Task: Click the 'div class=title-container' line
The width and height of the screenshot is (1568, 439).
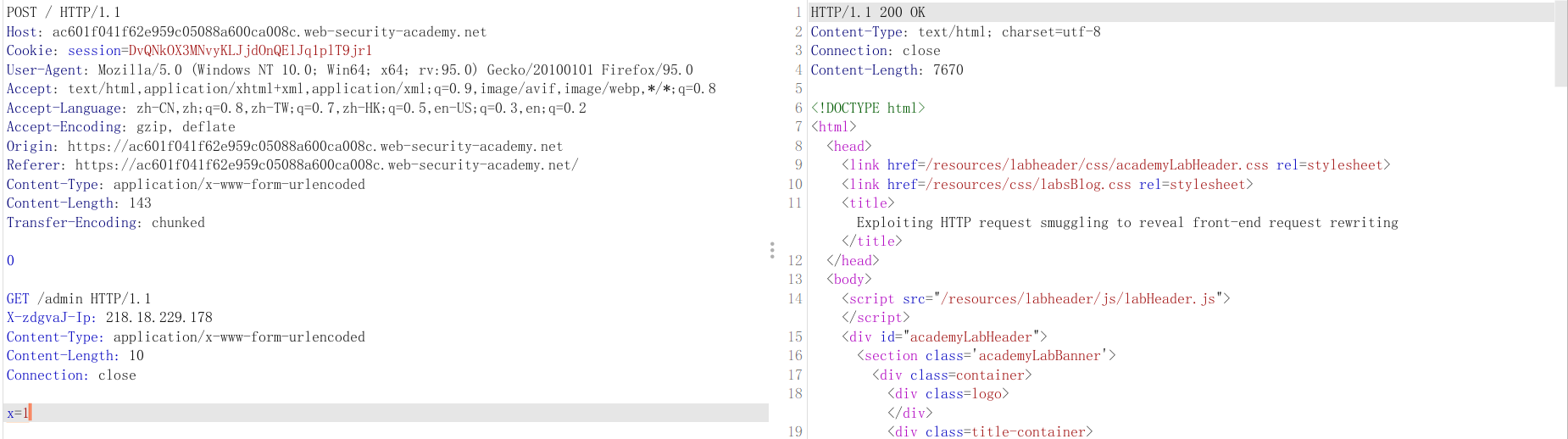Action: (x=990, y=431)
